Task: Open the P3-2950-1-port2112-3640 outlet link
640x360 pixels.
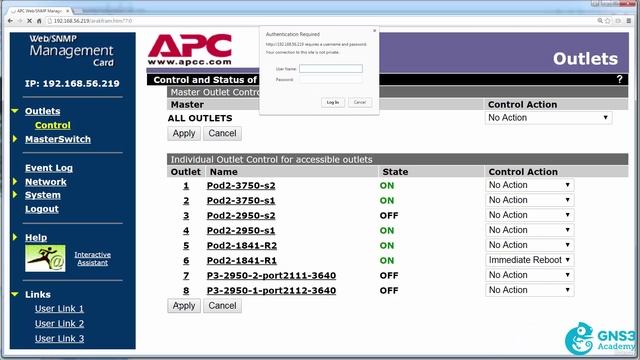Action: pos(271,291)
